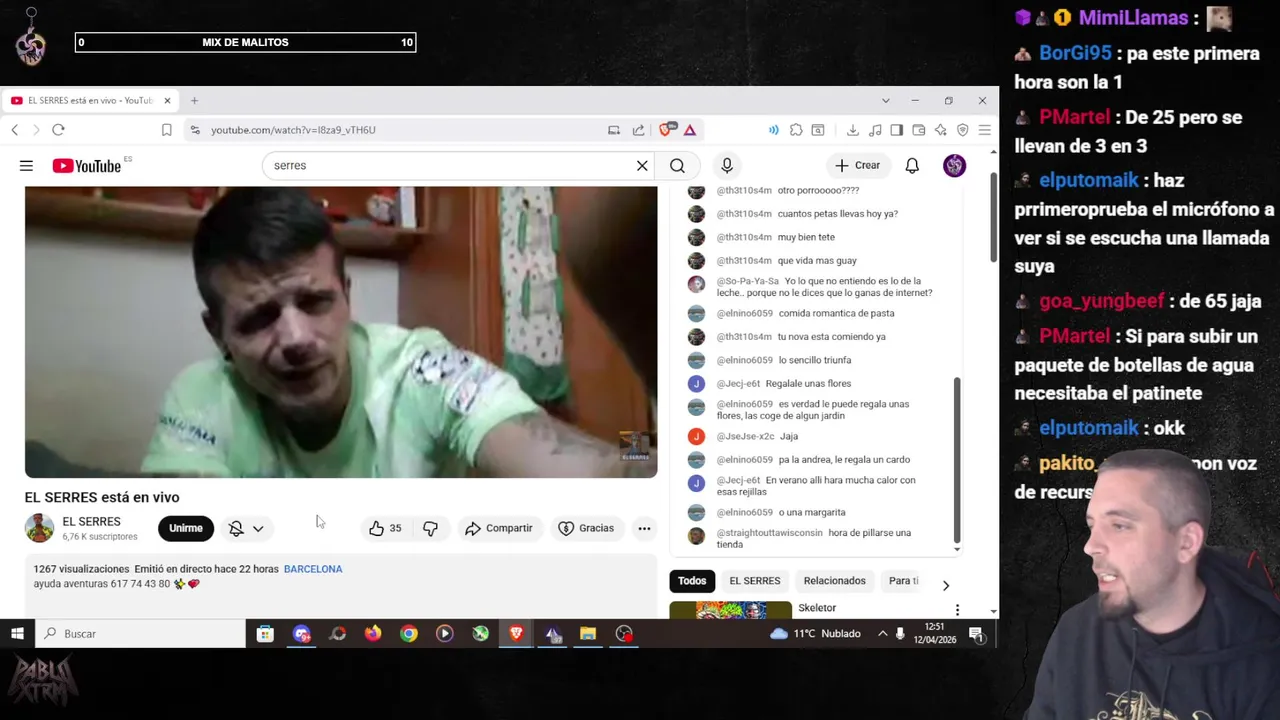Click the page vertical scrollbar
Screen dimensions: 1280x720
click(993, 218)
